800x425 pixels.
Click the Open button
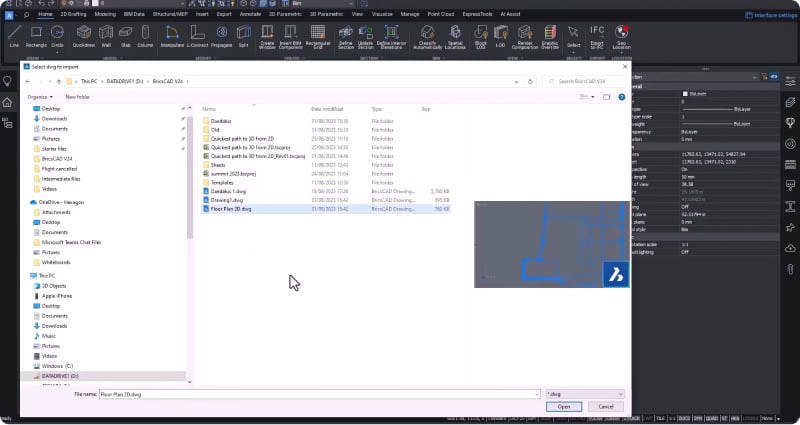tap(564, 407)
